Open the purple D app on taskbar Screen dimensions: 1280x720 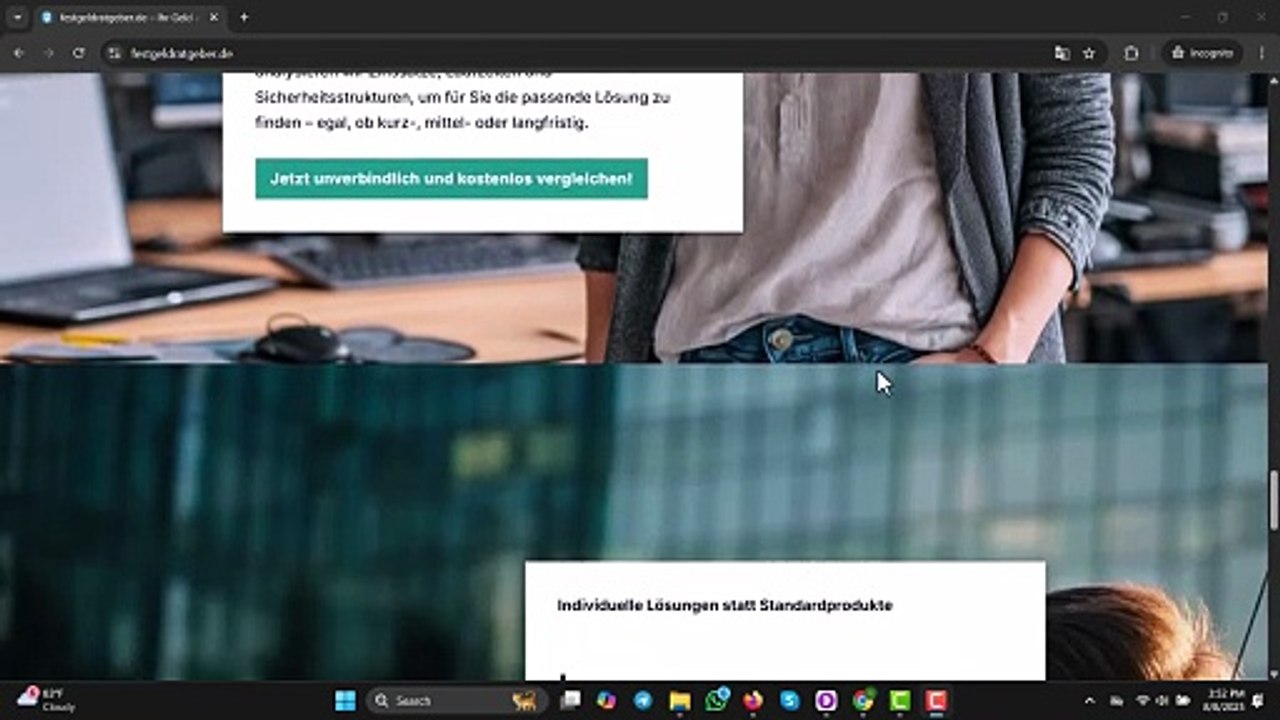click(x=826, y=700)
